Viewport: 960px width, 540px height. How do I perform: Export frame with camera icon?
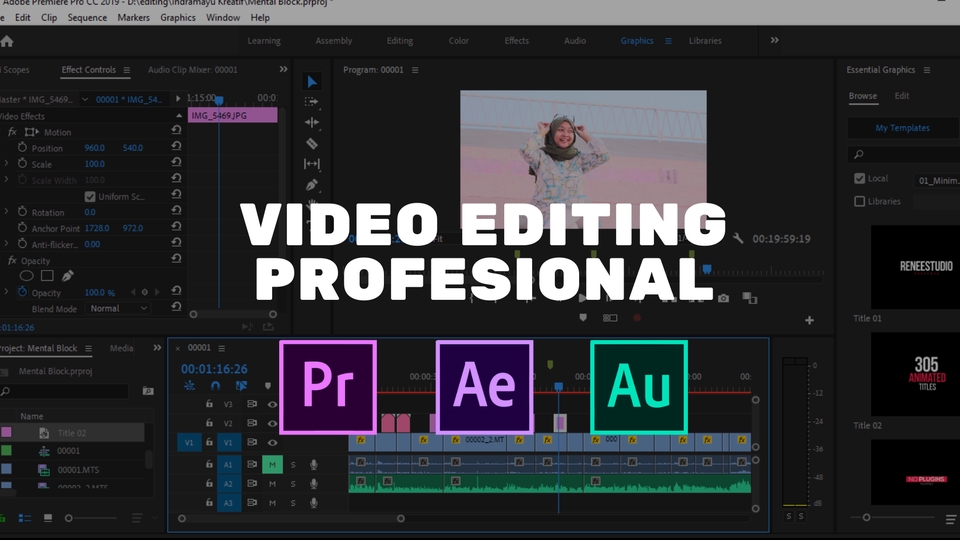tap(724, 298)
